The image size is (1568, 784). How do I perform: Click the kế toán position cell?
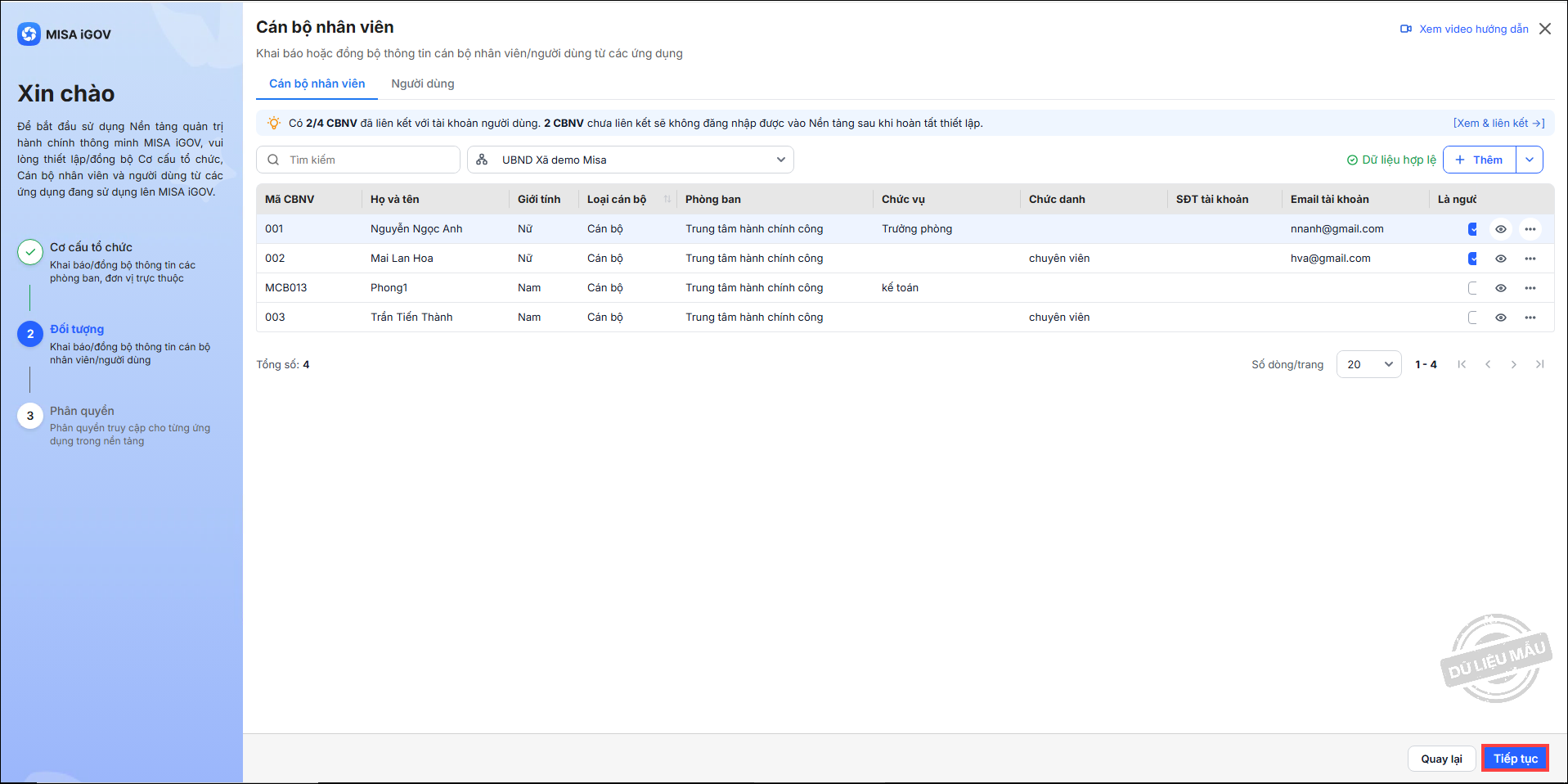[x=900, y=288]
